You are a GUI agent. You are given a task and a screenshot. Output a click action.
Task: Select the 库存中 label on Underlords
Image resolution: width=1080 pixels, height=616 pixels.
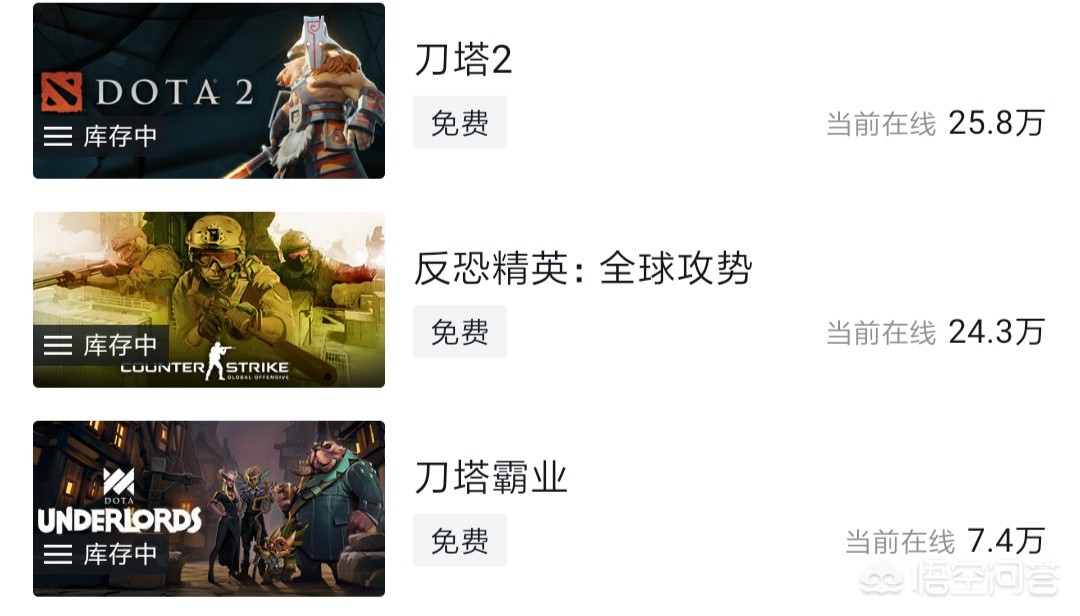pos(121,554)
